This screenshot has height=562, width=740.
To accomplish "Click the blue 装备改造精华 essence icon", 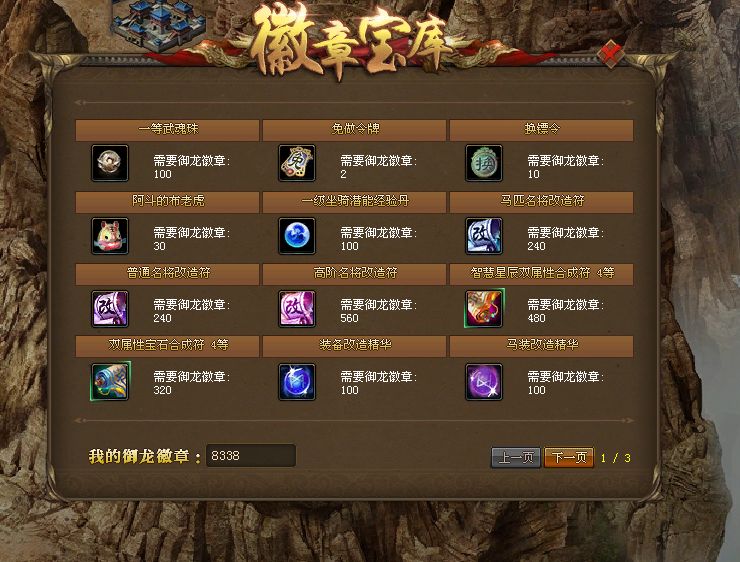I will click(297, 381).
